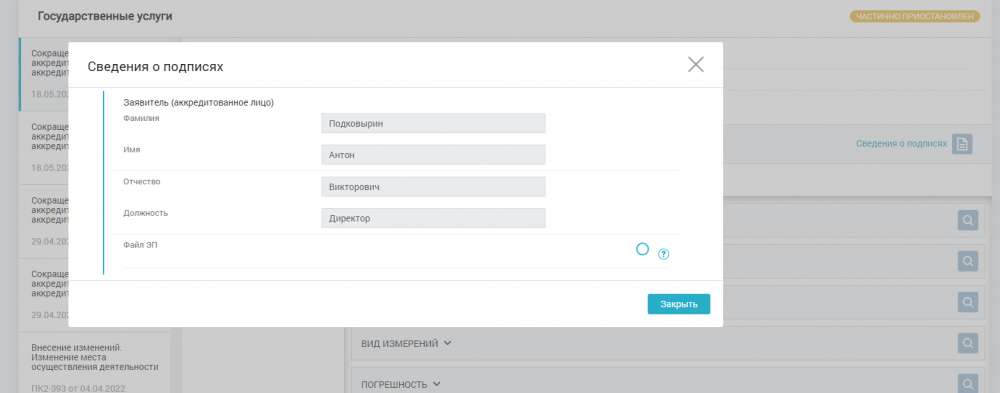Click the Файл ЭП label
This screenshot has width=1000, height=393.
pos(140,244)
